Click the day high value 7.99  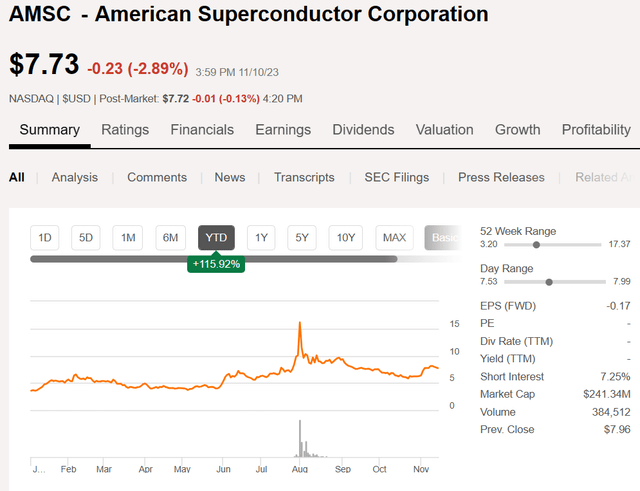(x=622, y=281)
